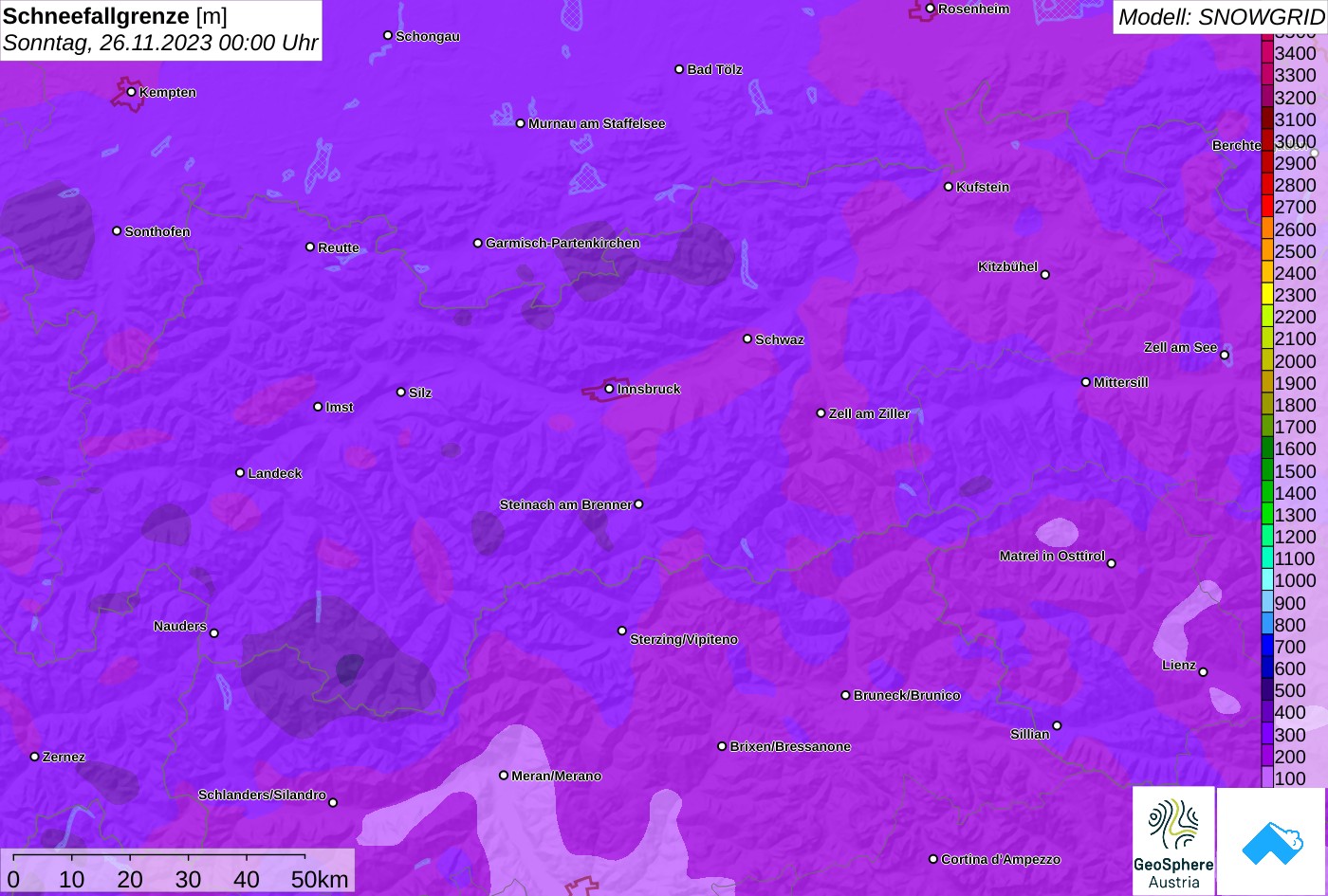The image size is (1328, 896).
Task: Click the 500 legend value
Action: (1290, 690)
